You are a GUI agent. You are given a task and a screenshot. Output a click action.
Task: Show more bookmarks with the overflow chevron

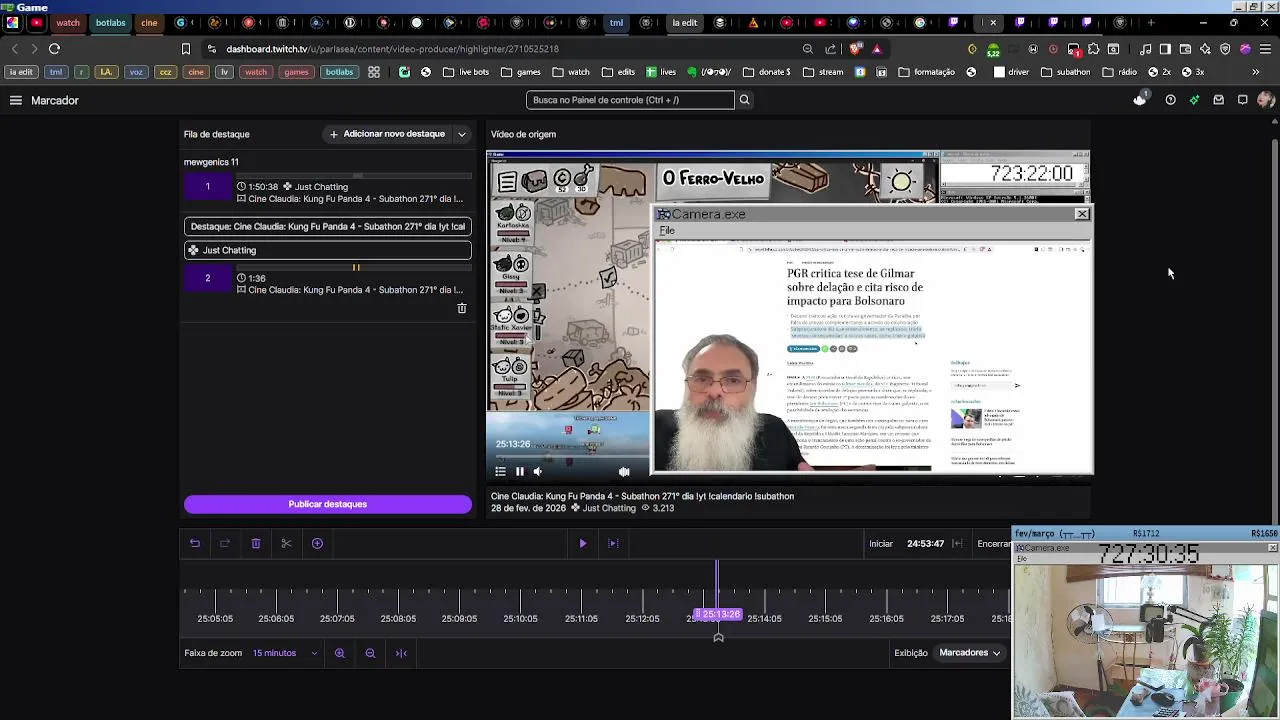(x=1256, y=72)
